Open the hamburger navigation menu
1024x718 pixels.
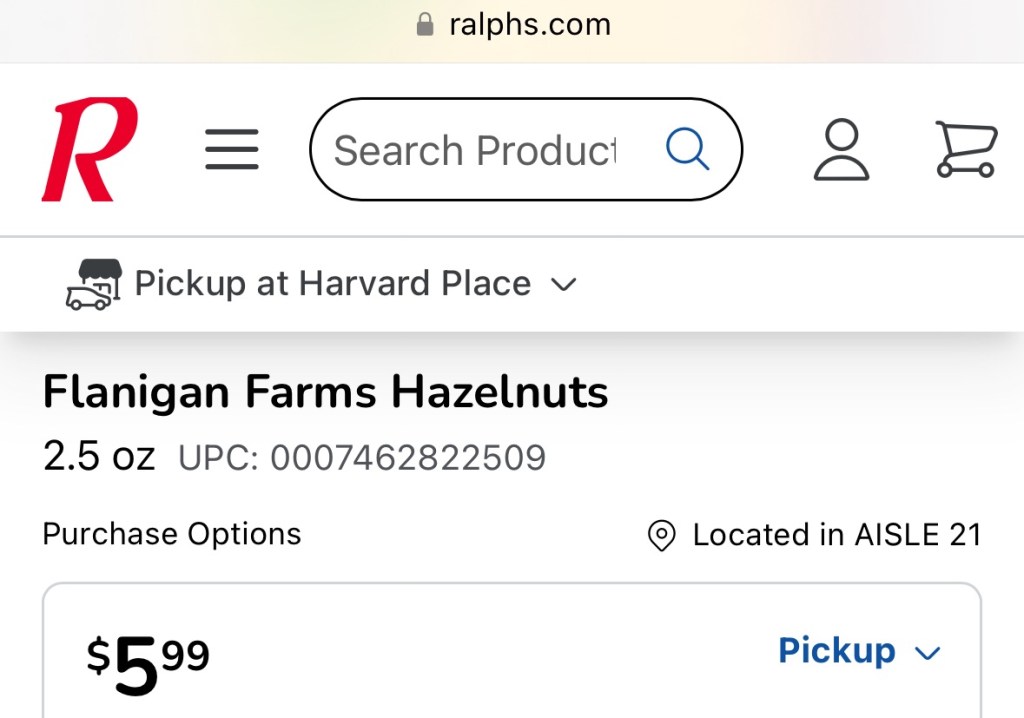tap(232, 150)
